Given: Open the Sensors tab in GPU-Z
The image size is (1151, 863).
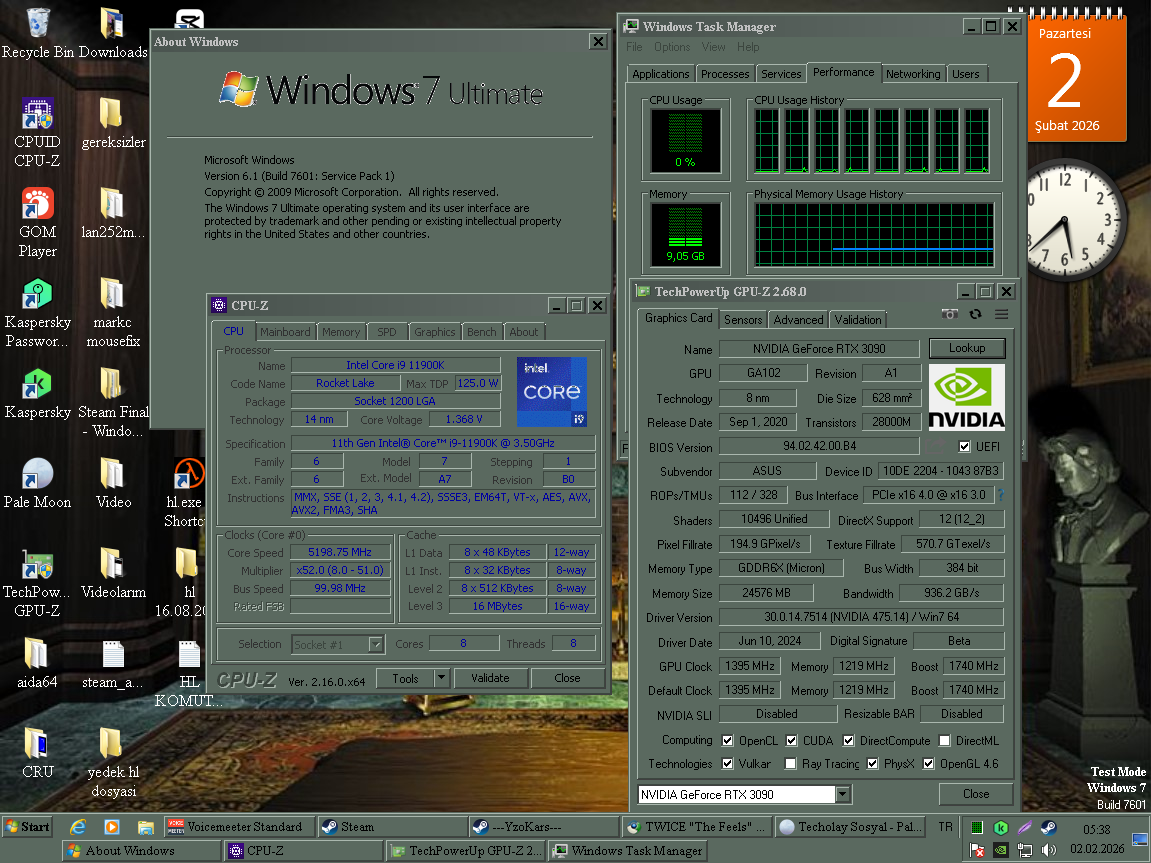Looking at the screenshot, I should click(743, 319).
